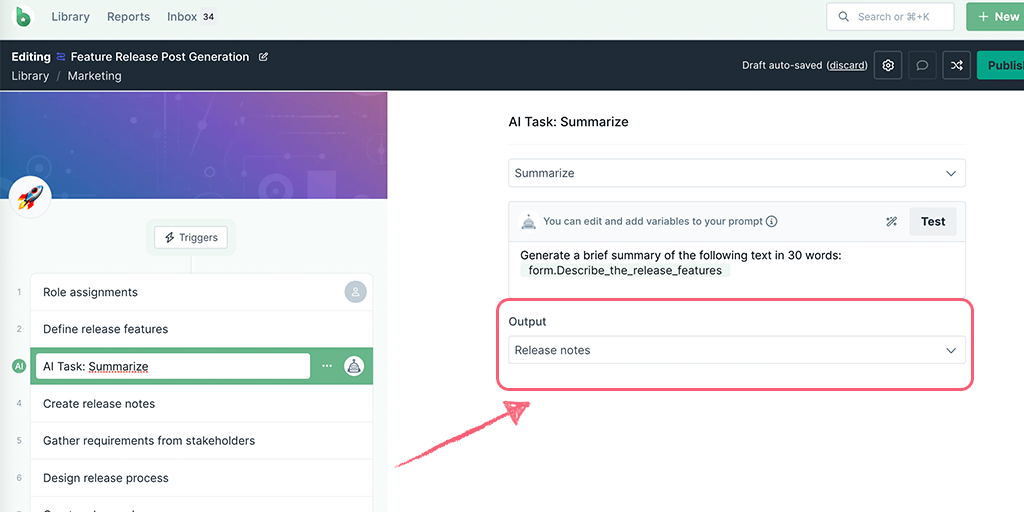Open workflow settings gear icon
The width and height of the screenshot is (1024, 512).
pyautogui.click(x=887, y=65)
